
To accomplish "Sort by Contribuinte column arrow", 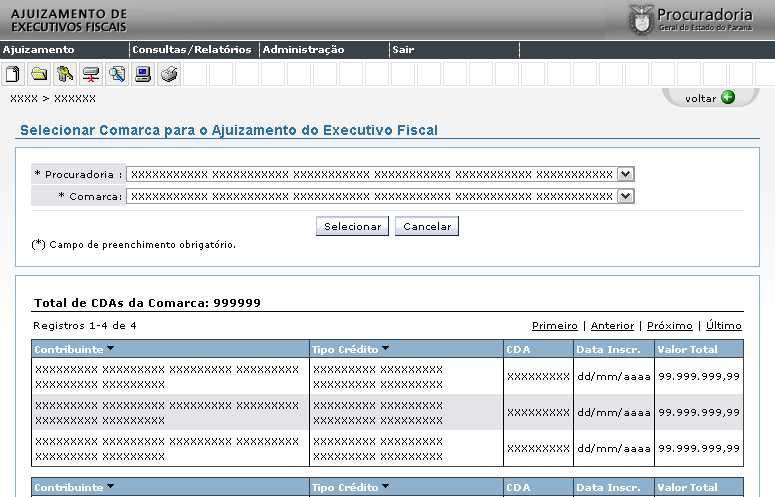I will (110, 349).
